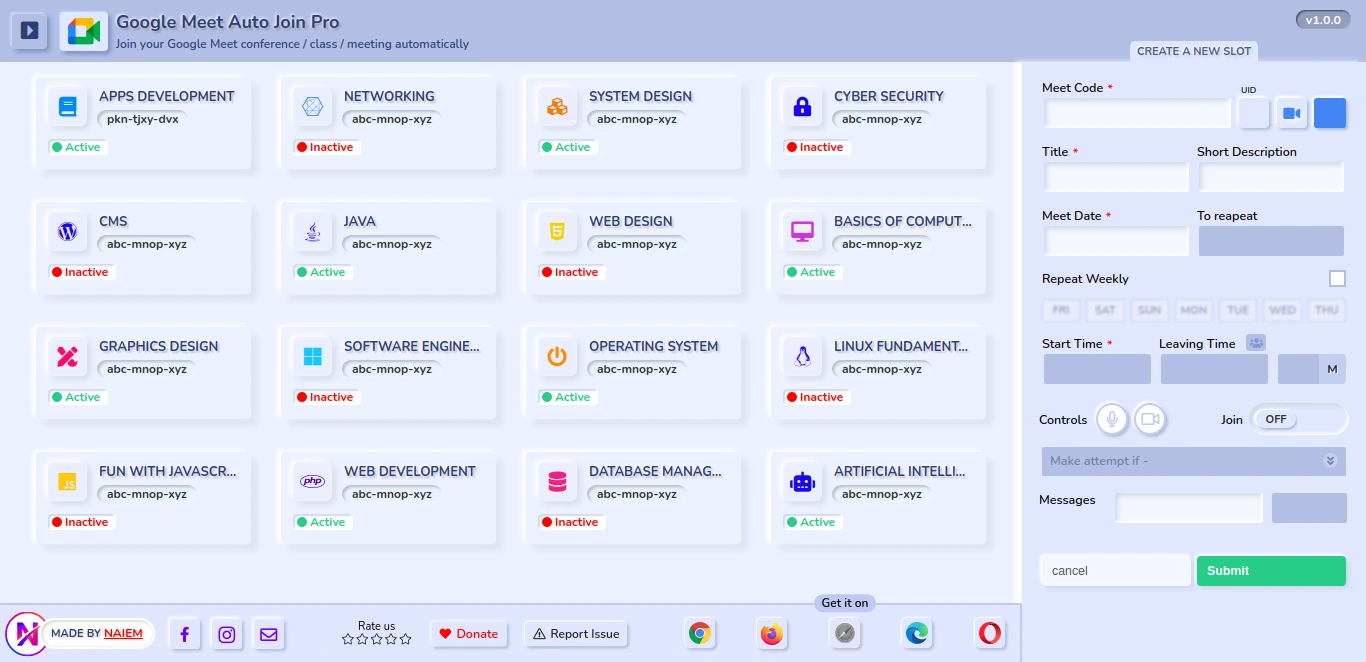Click the solid blue color swatch
The image size is (1366, 662).
pyautogui.click(x=1329, y=113)
